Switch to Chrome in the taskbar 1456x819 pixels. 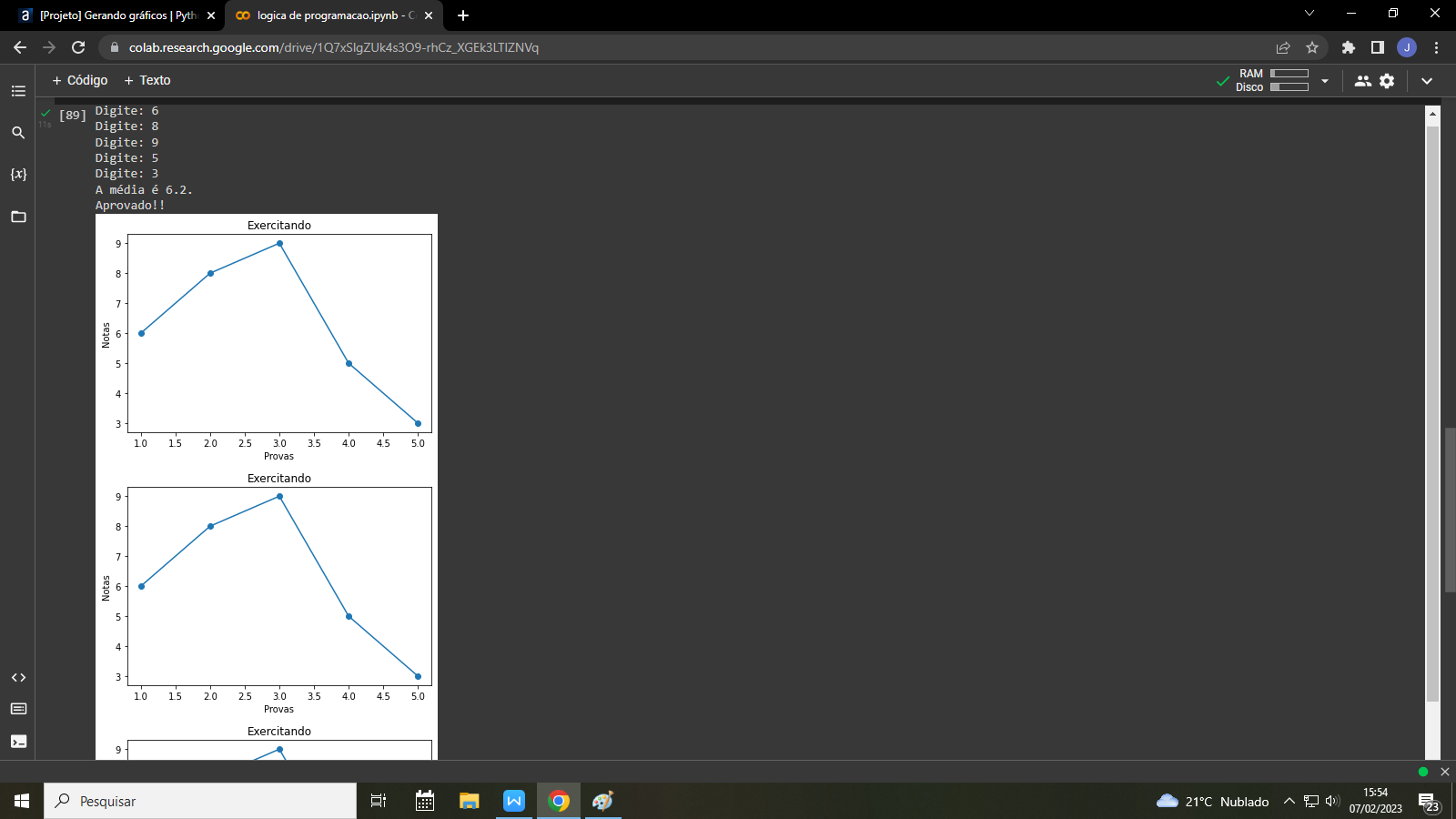pyautogui.click(x=559, y=801)
